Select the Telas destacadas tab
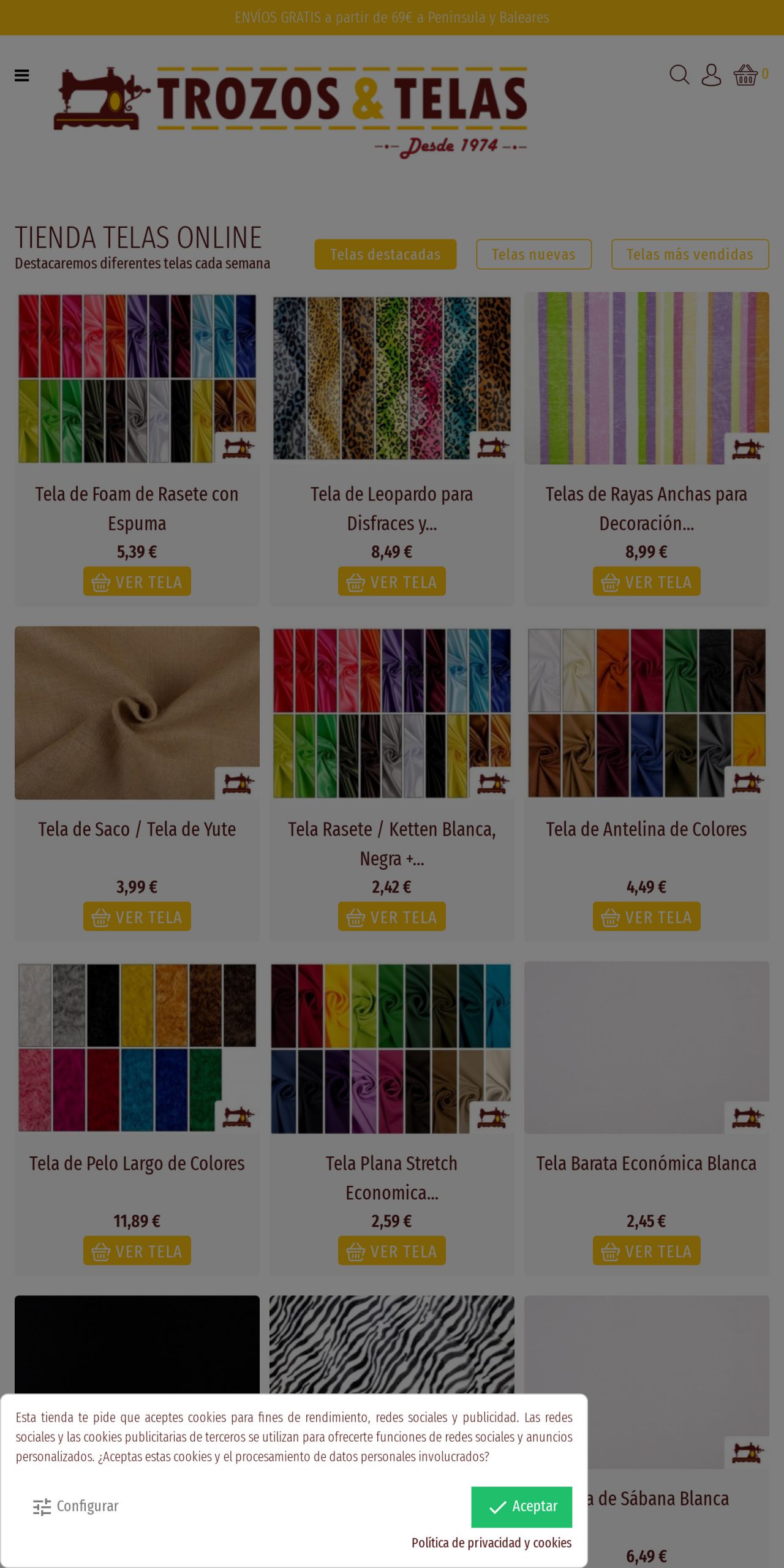This screenshot has width=784, height=1568. (x=385, y=254)
